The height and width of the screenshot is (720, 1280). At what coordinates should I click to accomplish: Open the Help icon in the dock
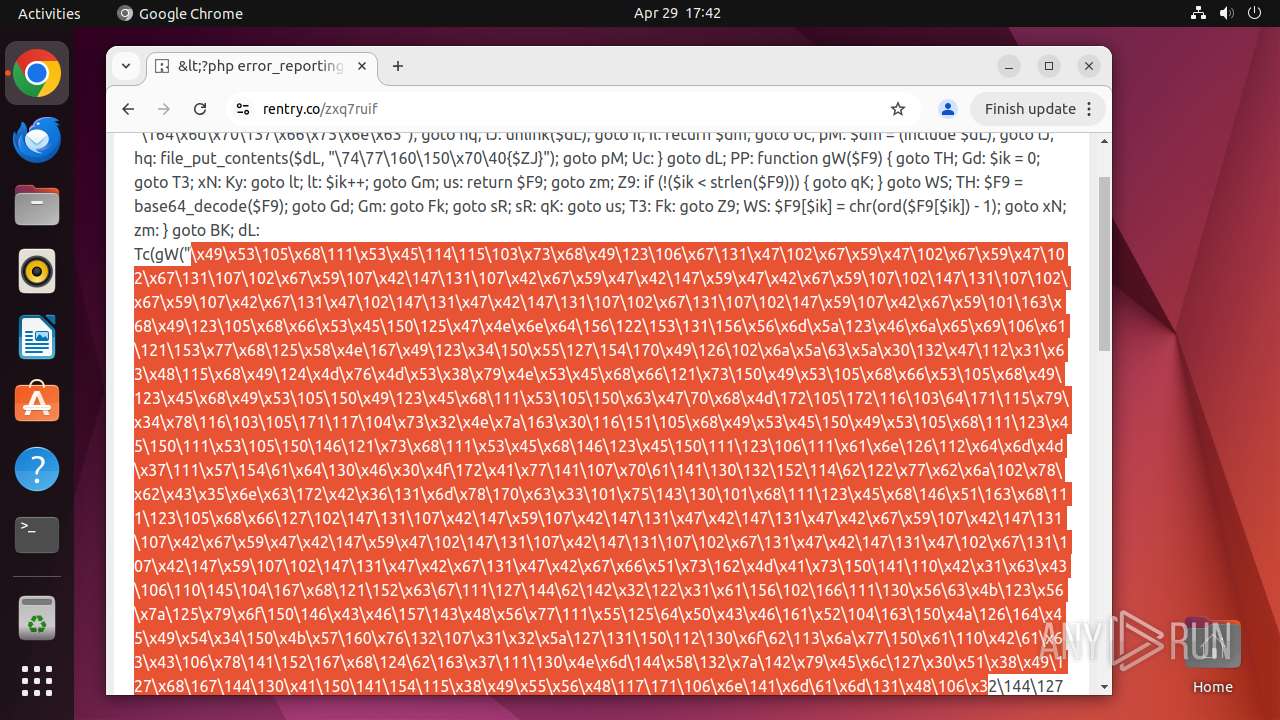(37, 470)
